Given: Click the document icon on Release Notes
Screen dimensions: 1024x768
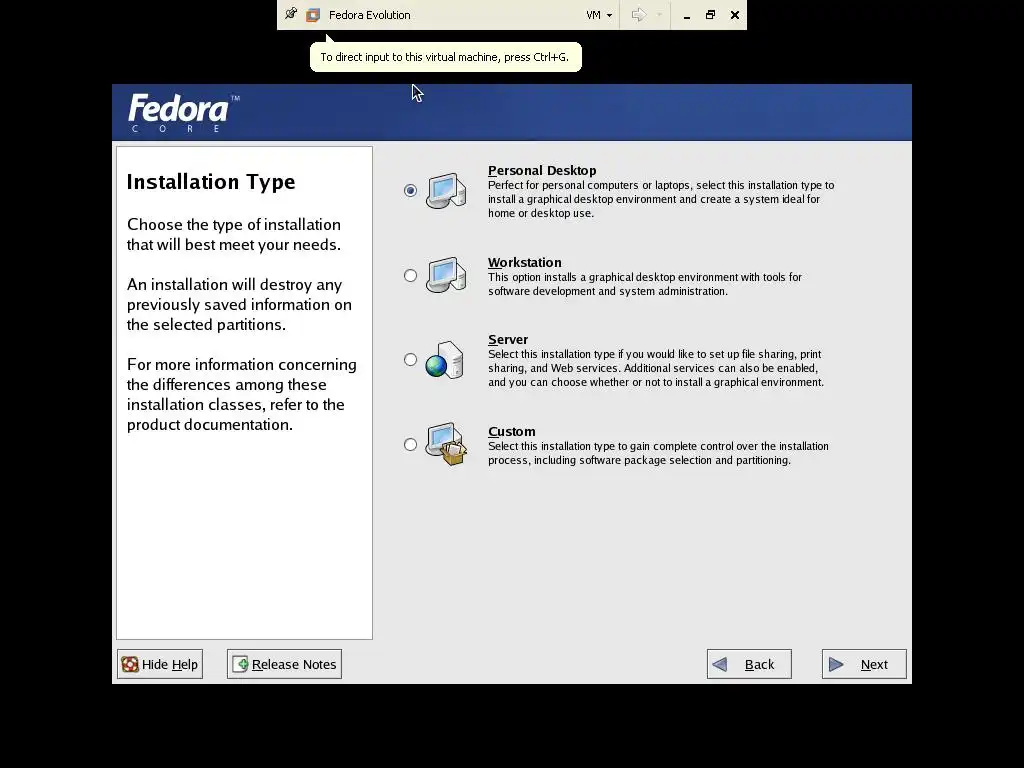Looking at the screenshot, I should pyautogui.click(x=240, y=664).
